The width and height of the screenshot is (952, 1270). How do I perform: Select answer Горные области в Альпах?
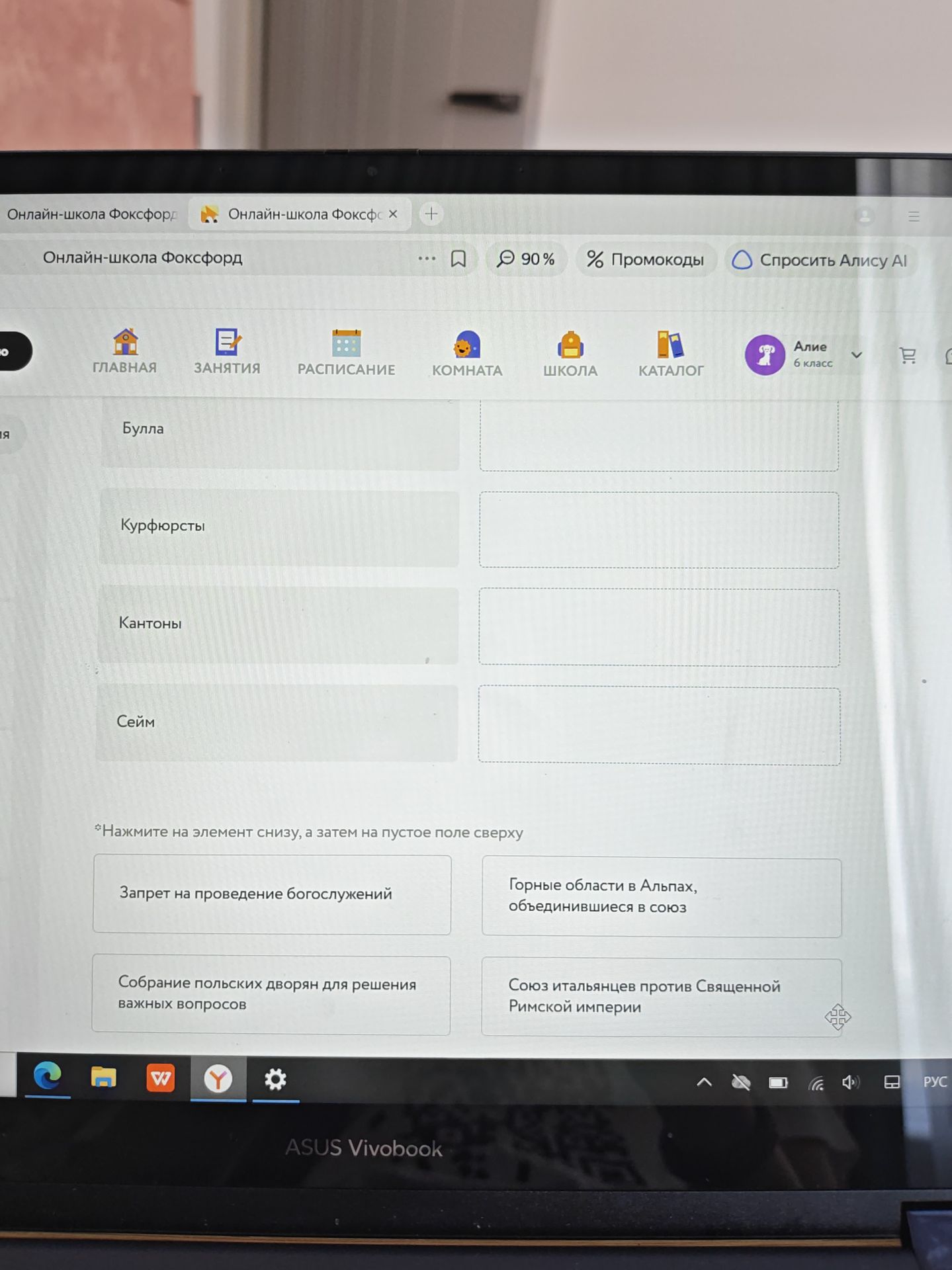(662, 897)
